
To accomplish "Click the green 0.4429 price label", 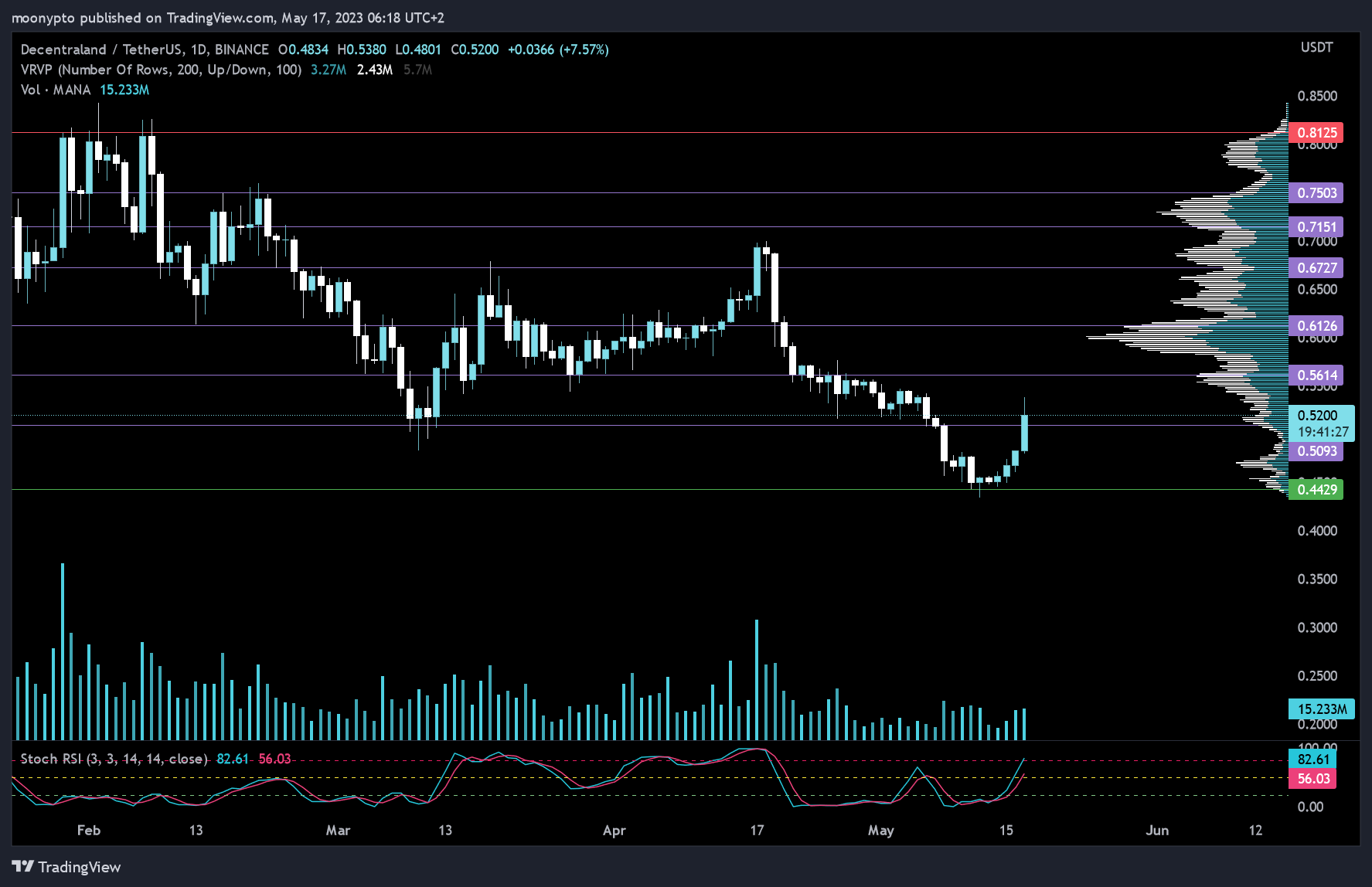I will (x=1316, y=490).
